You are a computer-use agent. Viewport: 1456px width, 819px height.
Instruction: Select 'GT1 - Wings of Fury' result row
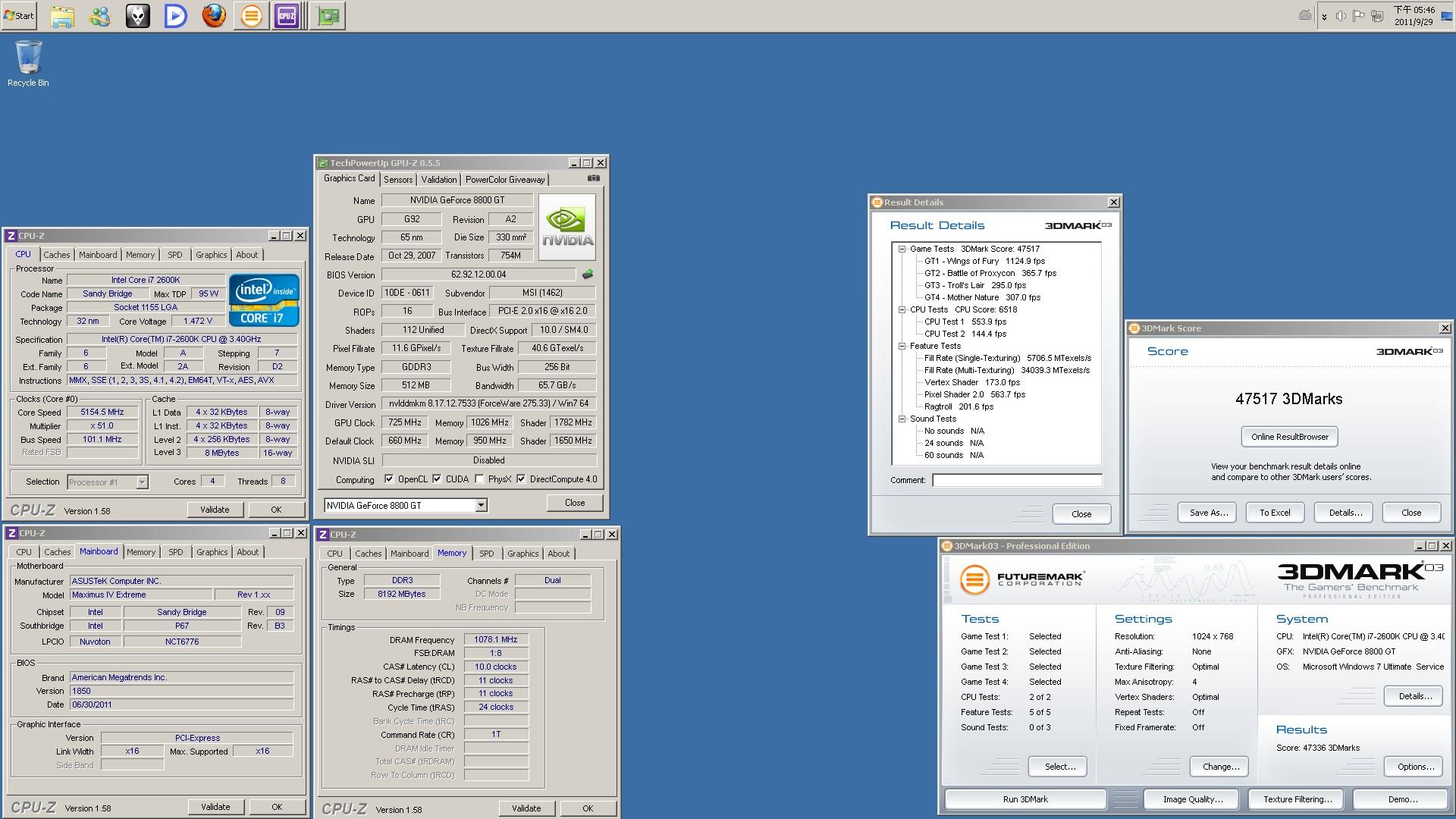(x=984, y=261)
